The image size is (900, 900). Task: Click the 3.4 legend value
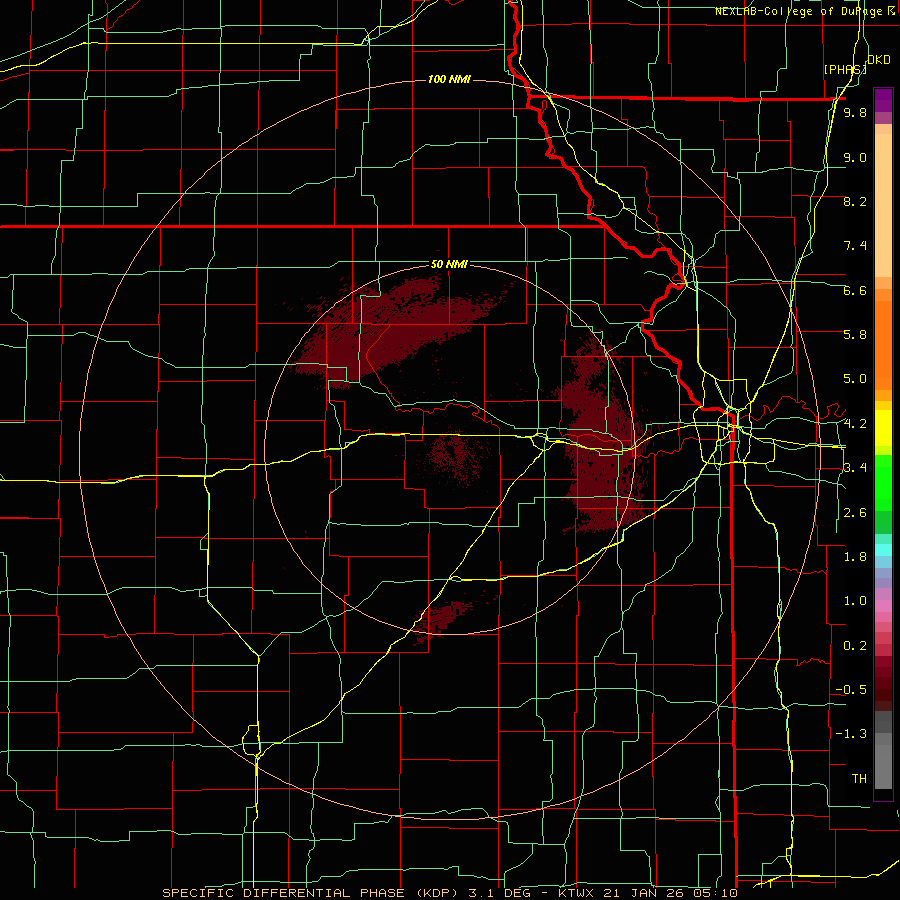tap(855, 468)
